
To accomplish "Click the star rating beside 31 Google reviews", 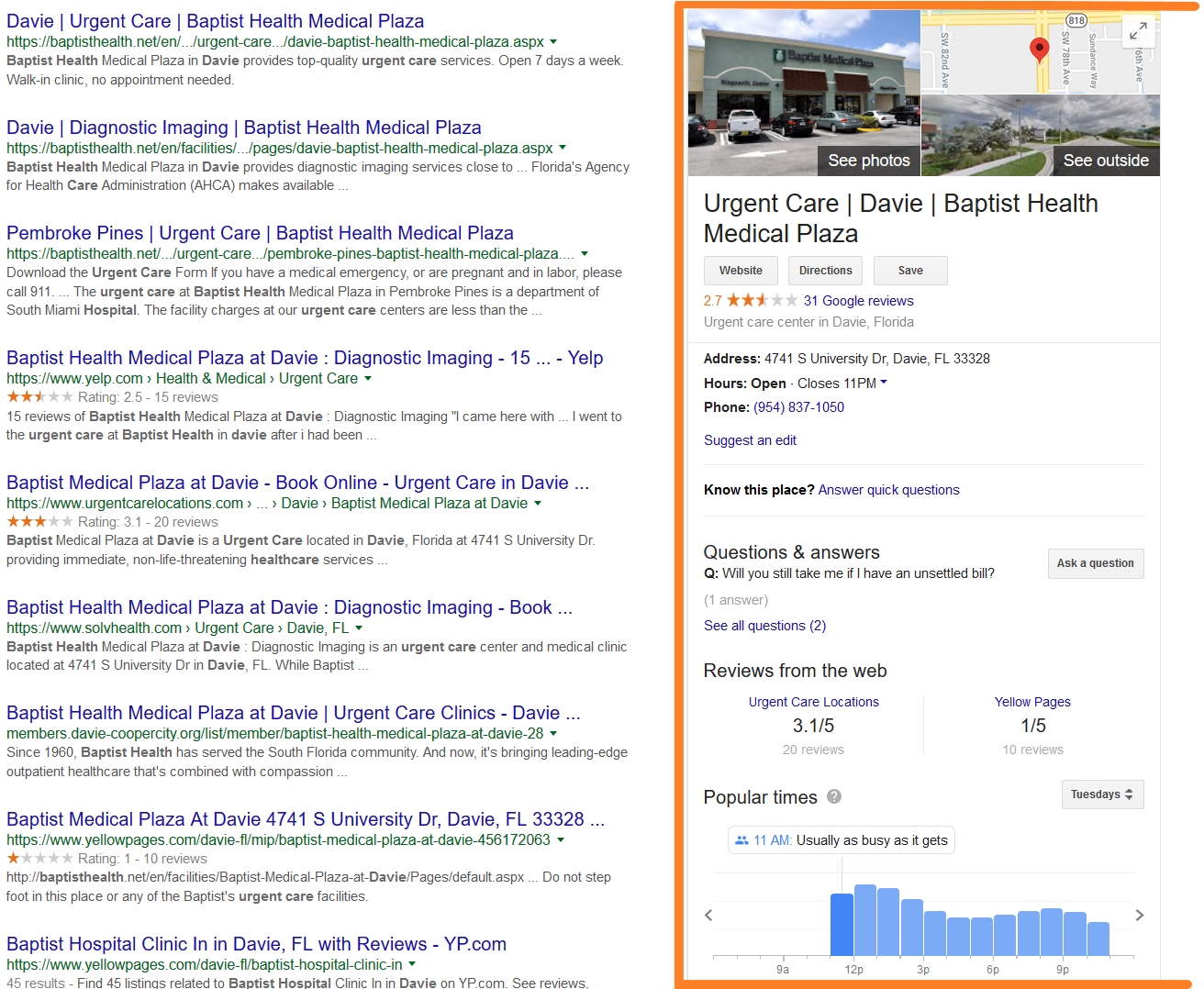I will point(762,300).
